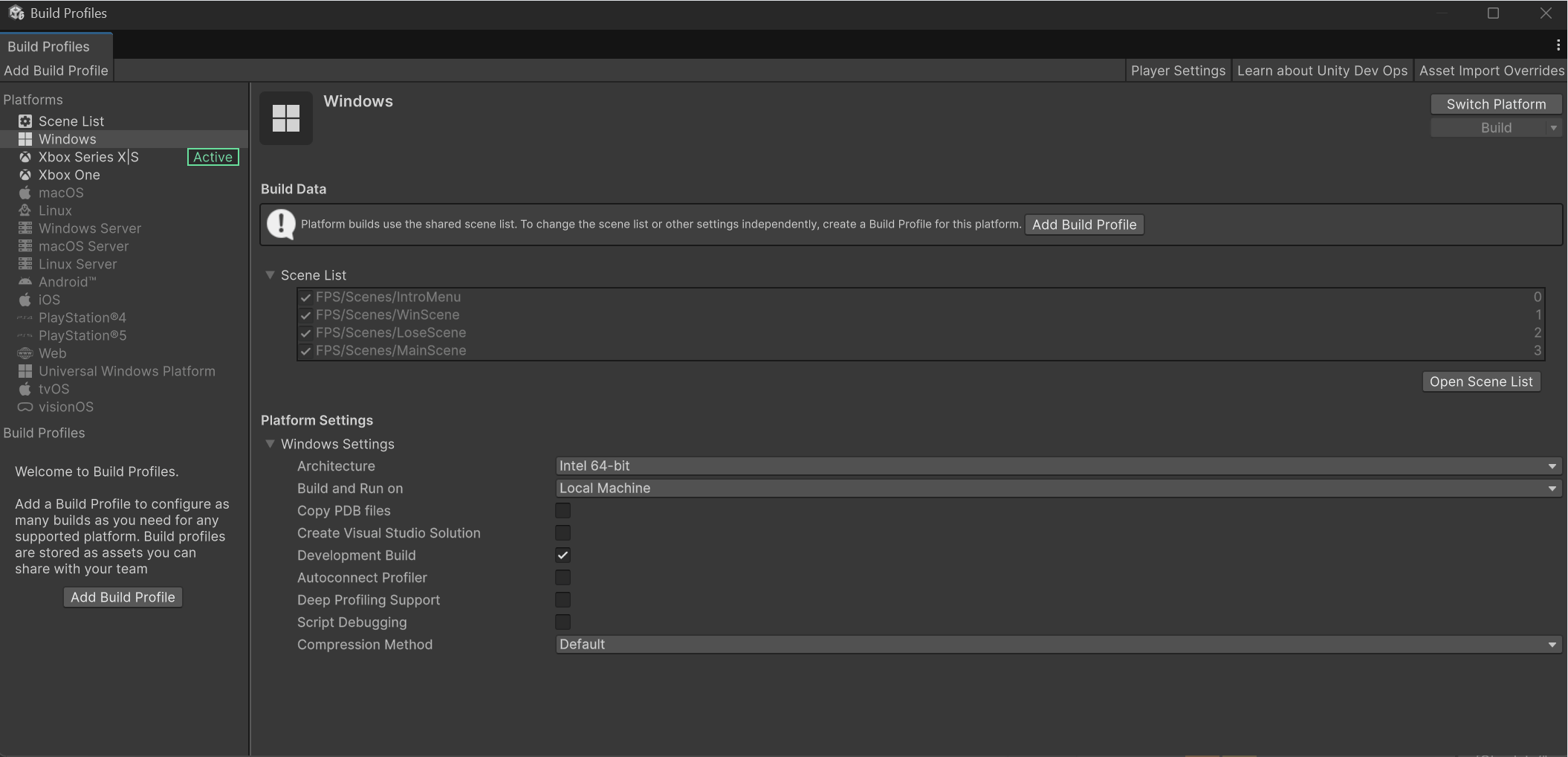Open the kebab menu in the top-right corner
This screenshot has height=757, width=1568.
click(1557, 45)
